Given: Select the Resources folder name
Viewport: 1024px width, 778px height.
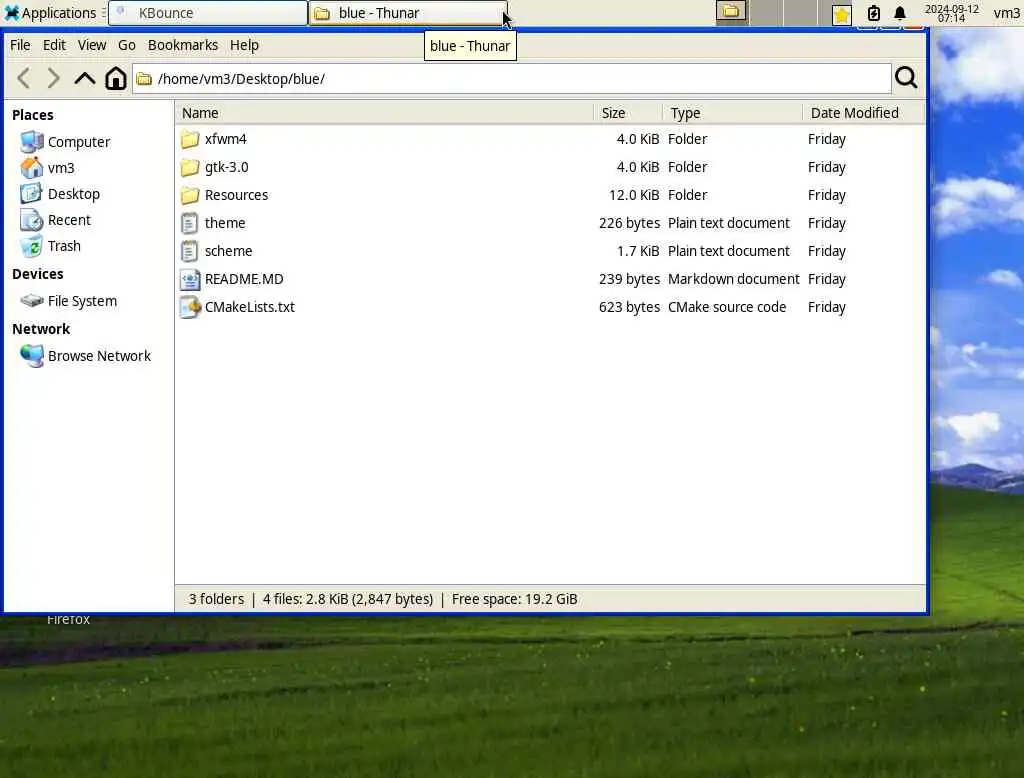Looking at the screenshot, I should tap(236, 195).
